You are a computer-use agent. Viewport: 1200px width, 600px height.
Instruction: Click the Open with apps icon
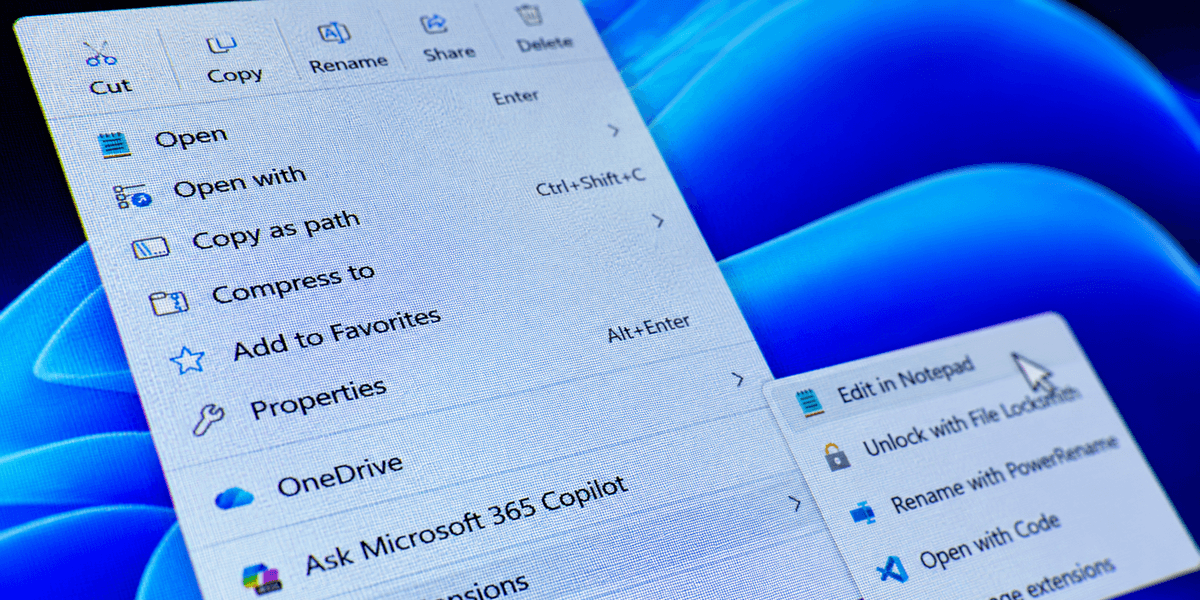(x=132, y=196)
